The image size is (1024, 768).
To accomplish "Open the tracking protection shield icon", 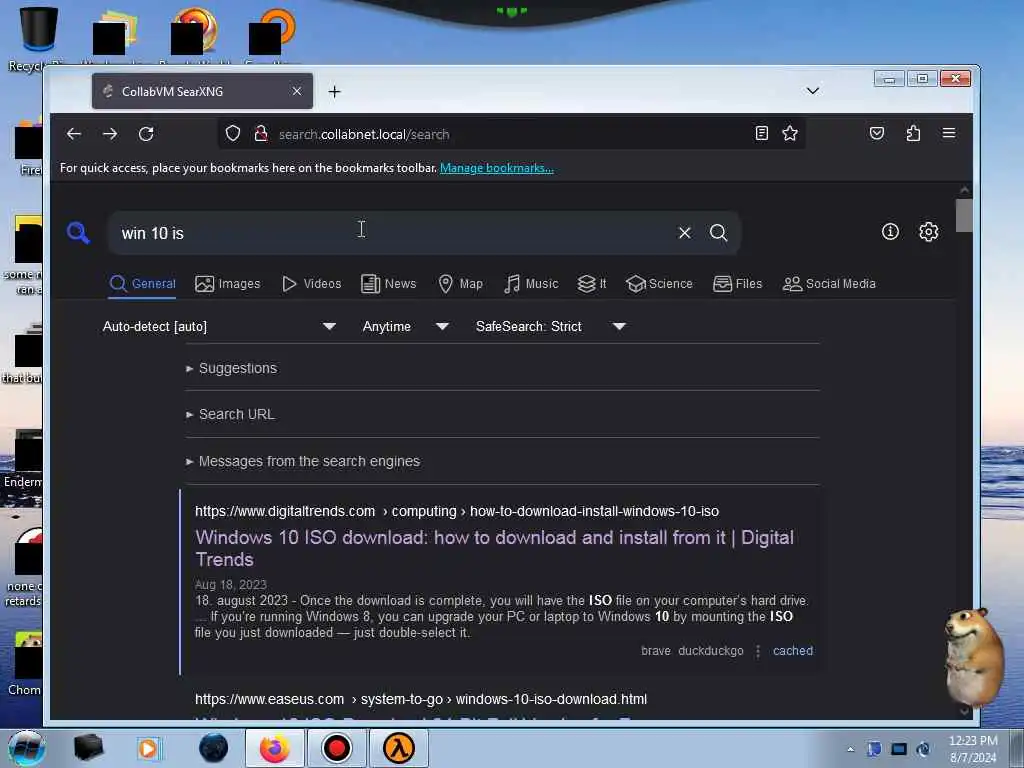I will coord(233,134).
